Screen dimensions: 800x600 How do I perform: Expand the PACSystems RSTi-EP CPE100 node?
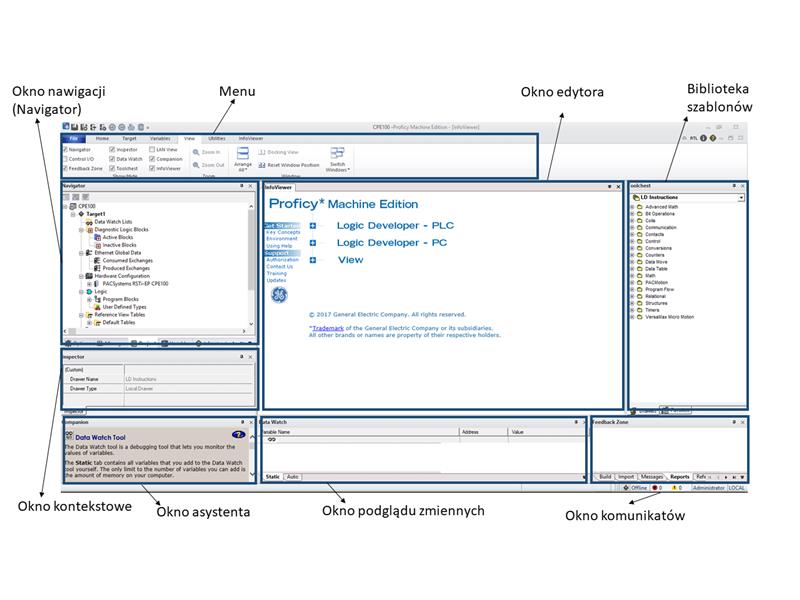[89, 284]
